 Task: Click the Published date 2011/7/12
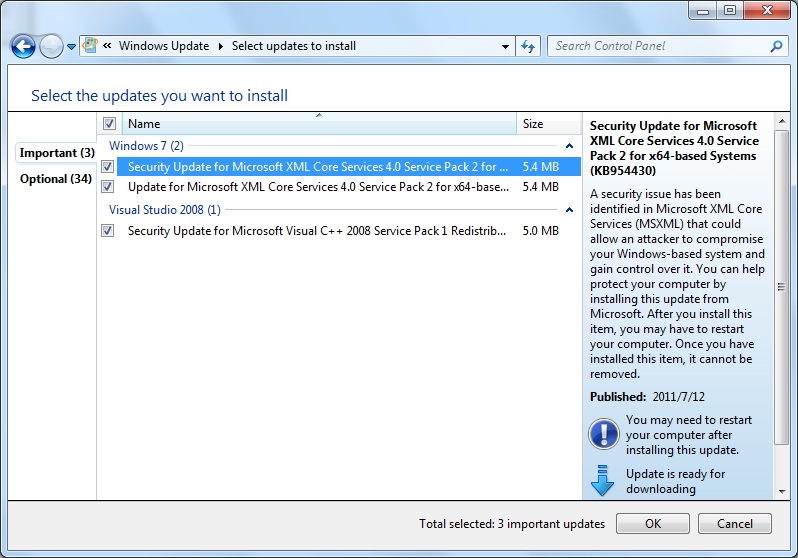click(x=679, y=397)
